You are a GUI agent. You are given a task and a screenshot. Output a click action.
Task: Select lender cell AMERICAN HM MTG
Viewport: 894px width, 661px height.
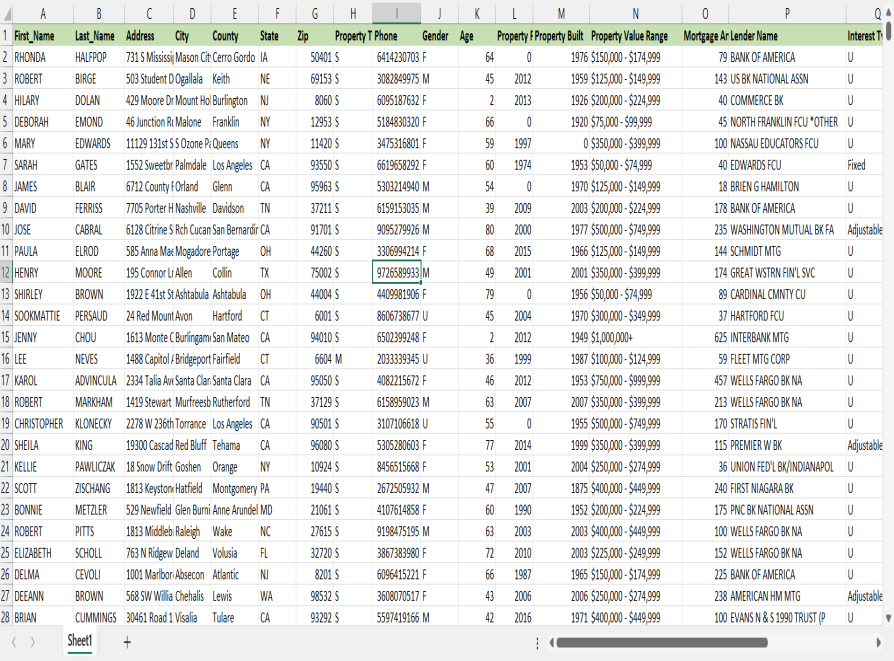[787, 596]
